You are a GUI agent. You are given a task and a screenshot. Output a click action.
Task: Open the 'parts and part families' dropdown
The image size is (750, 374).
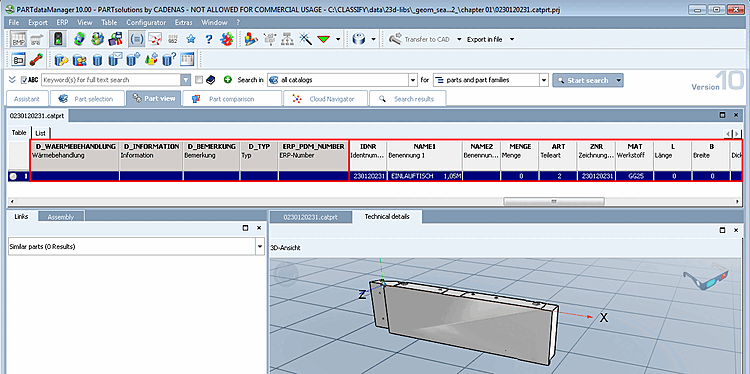tap(543, 80)
